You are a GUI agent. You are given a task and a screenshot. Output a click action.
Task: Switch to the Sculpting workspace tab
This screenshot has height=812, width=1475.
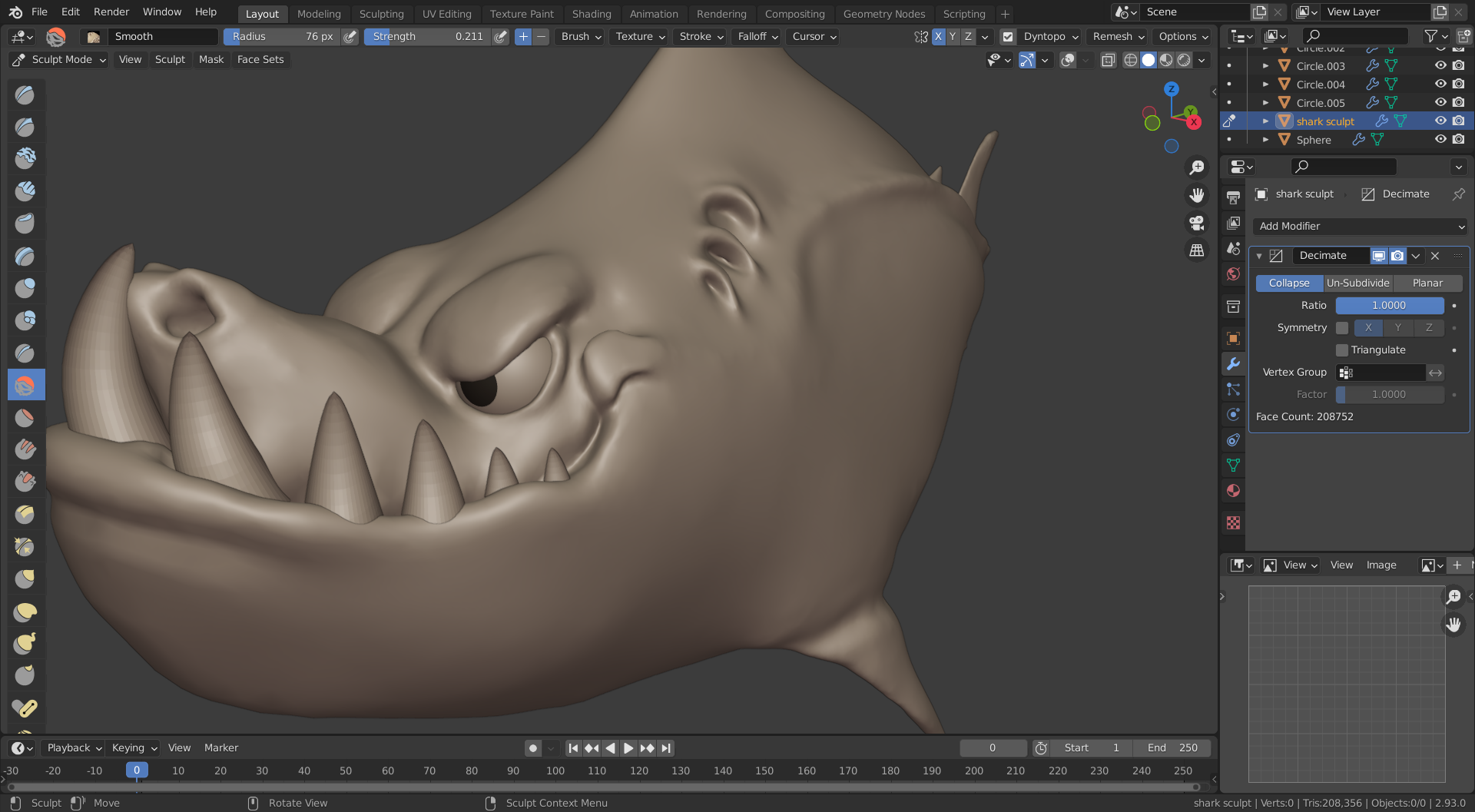tap(381, 14)
